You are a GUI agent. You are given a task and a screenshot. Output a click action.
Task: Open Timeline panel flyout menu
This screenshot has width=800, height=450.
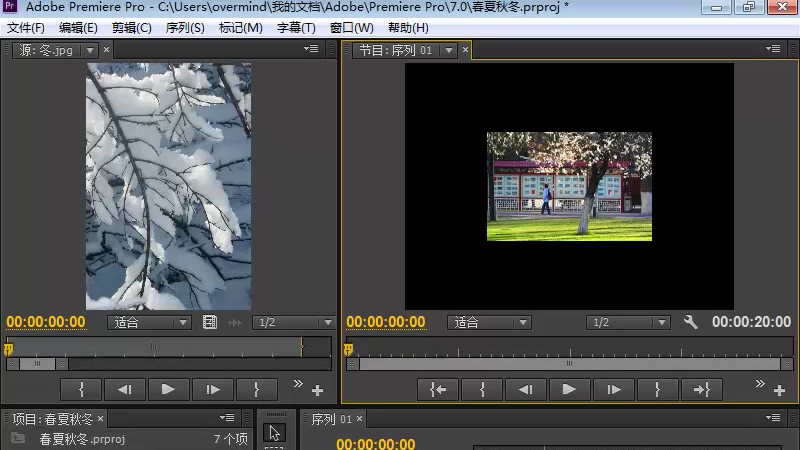(772, 418)
